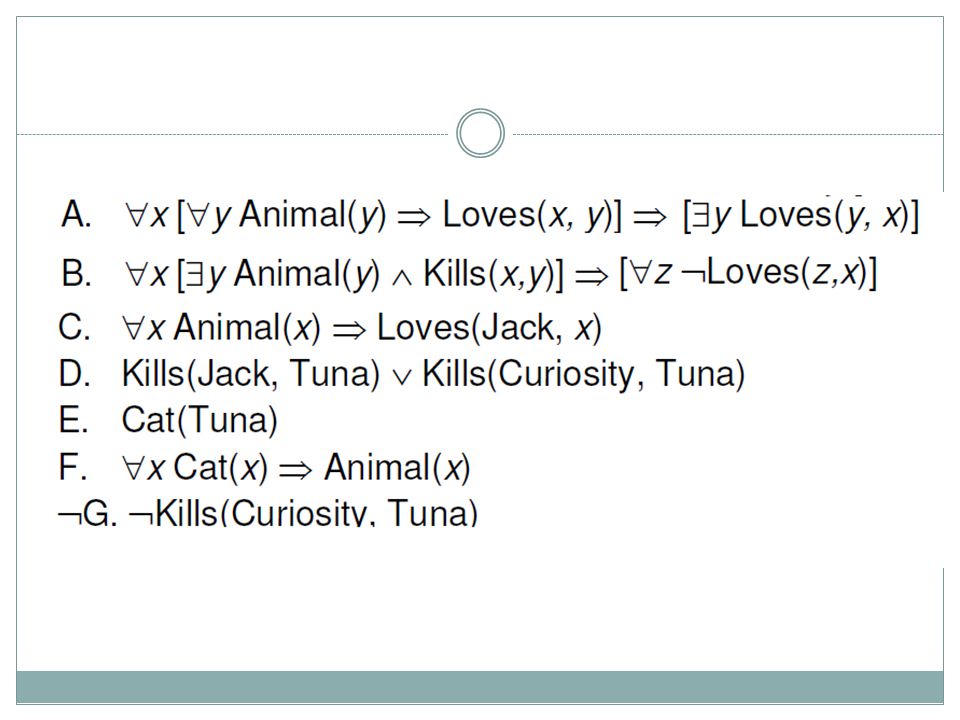Screen dimensions: 960x720
Task: Click the letter label F
Action: pyautogui.click(x=72, y=467)
